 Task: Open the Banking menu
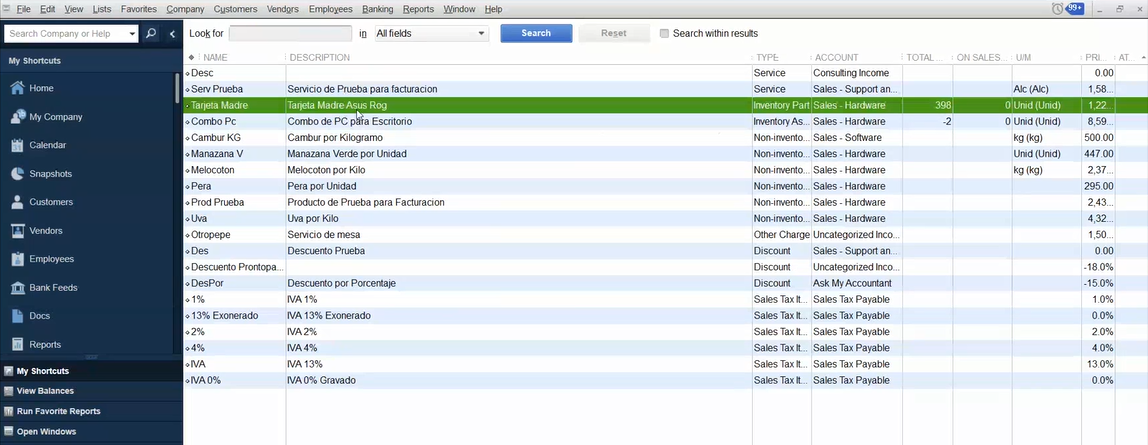377,9
